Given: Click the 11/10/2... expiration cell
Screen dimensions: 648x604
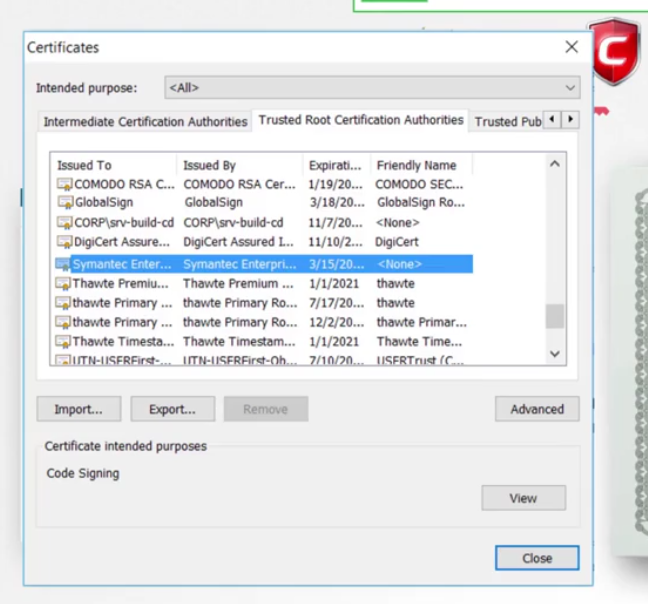Looking at the screenshot, I should coord(336,242).
